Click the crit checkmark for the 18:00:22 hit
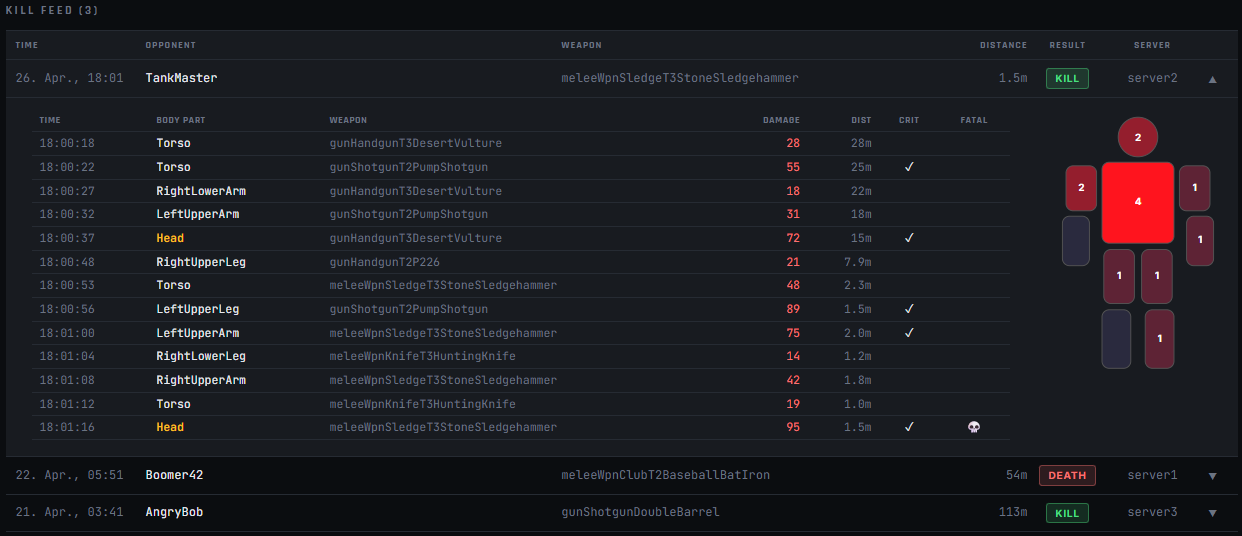Screen dimensions: 1242x536 (909, 167)
